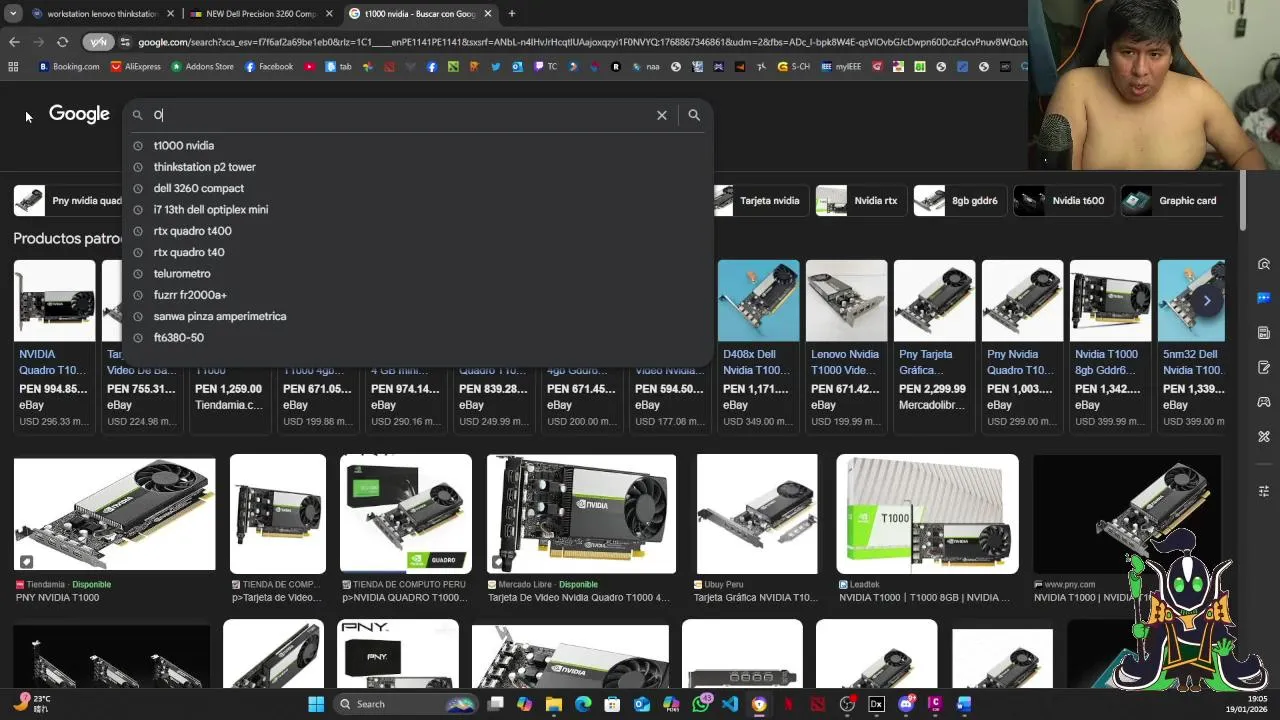
Task: Open site information icon in address bar
Action: pyautogui.click(x=125, y=42)
